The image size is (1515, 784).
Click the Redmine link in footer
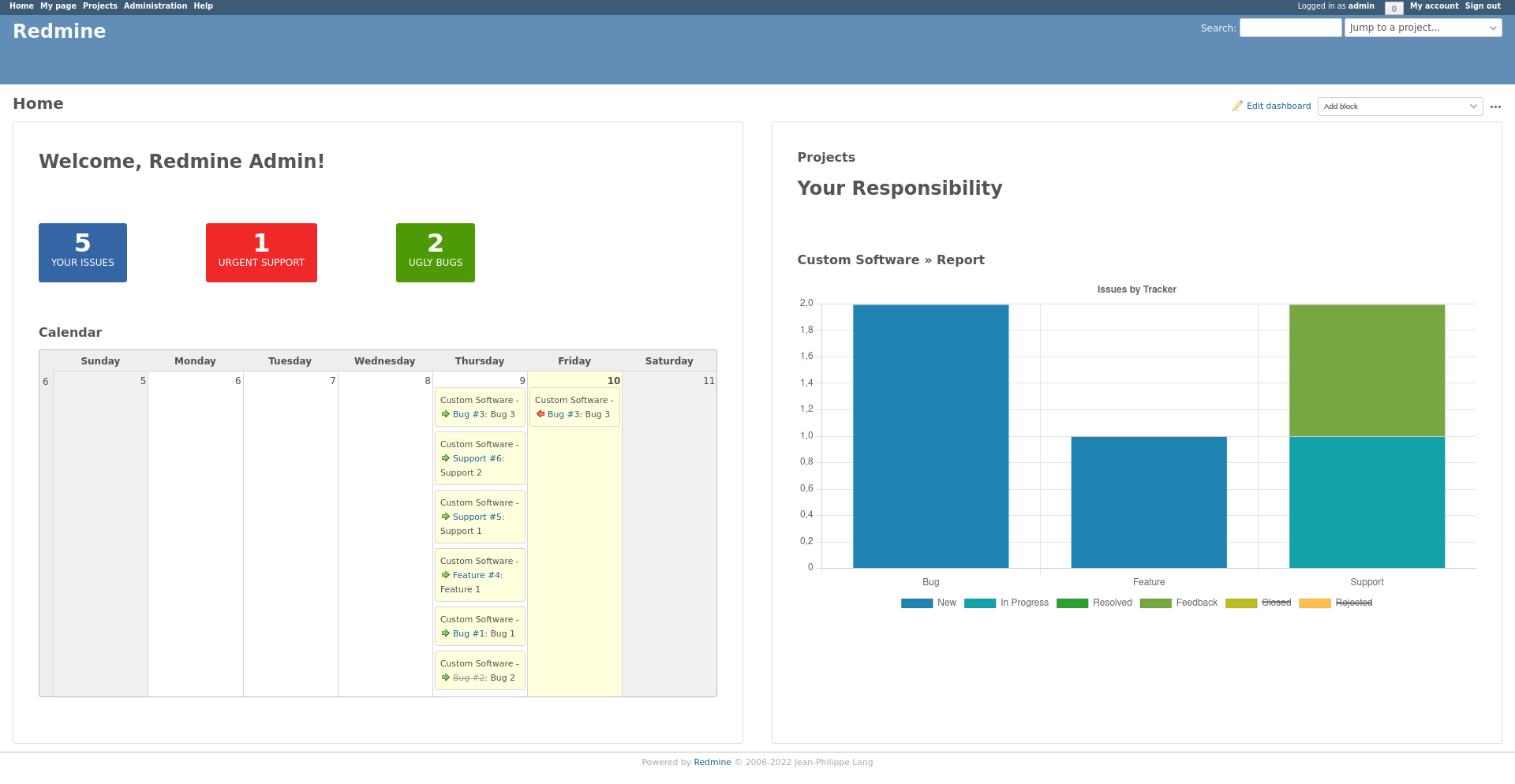tap(713, 762)
